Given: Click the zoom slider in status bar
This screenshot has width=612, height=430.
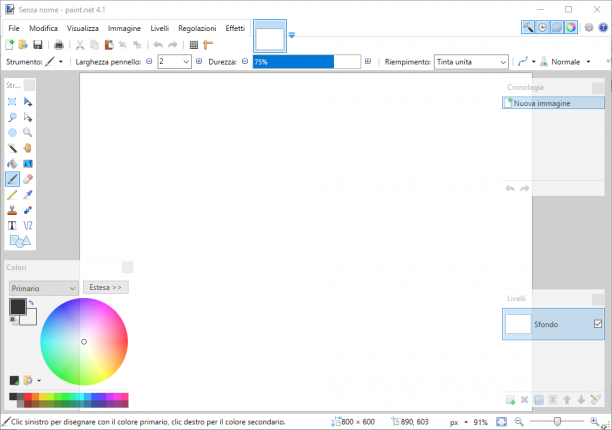Looking at the screenshot, I should 557,421.
